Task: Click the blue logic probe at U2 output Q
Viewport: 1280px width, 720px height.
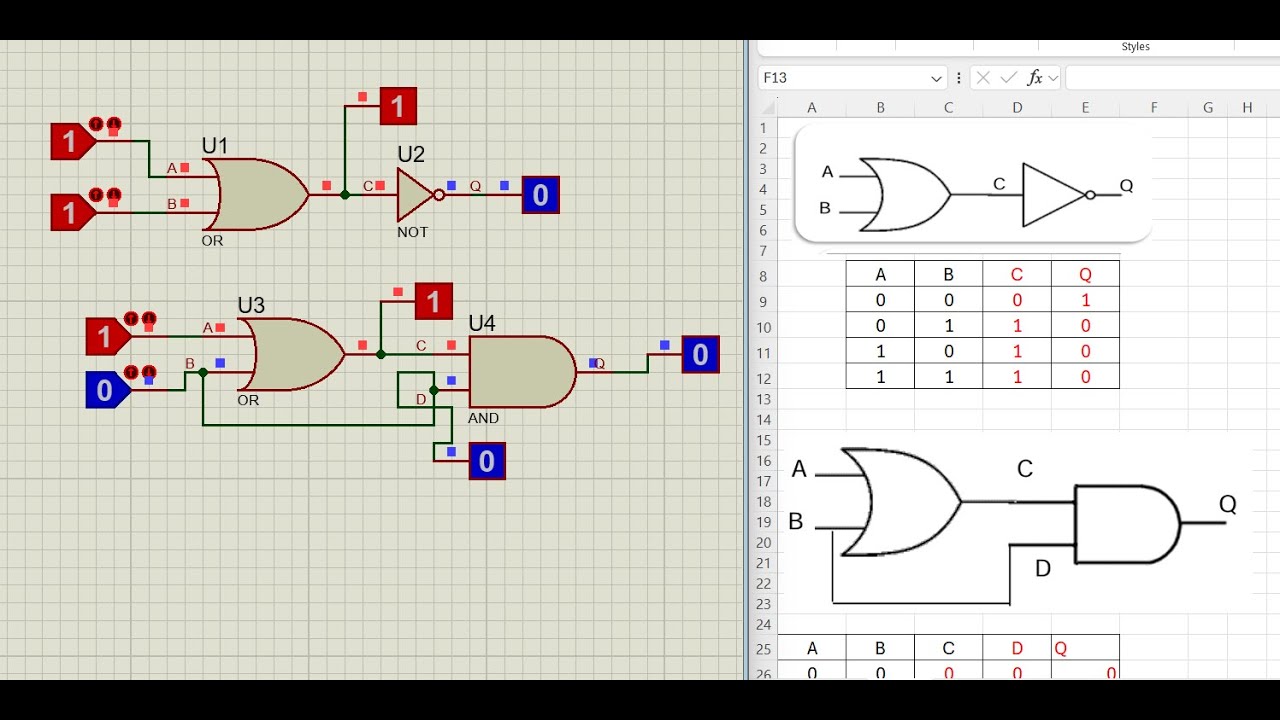Action: point(540,195)
